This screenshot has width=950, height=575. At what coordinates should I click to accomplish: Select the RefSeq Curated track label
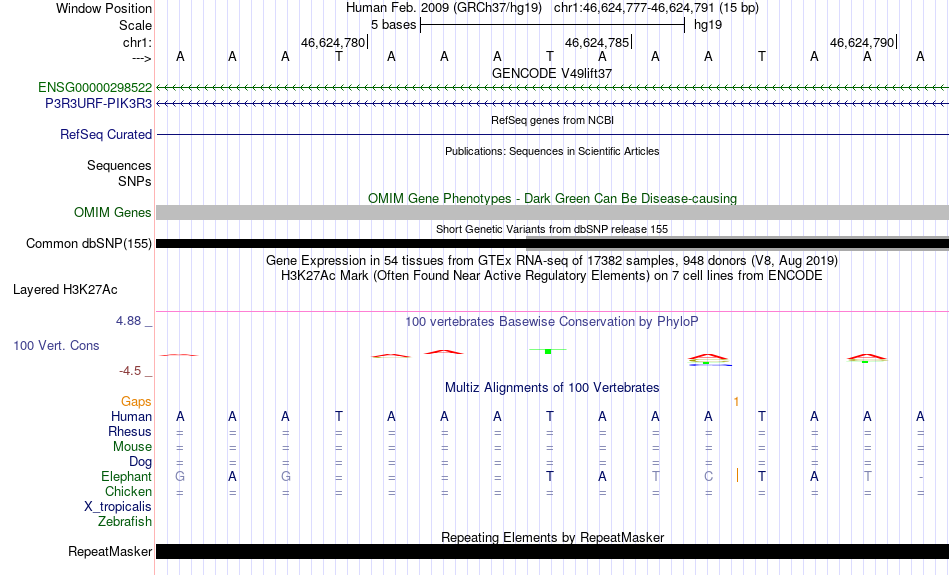[105, 135]
